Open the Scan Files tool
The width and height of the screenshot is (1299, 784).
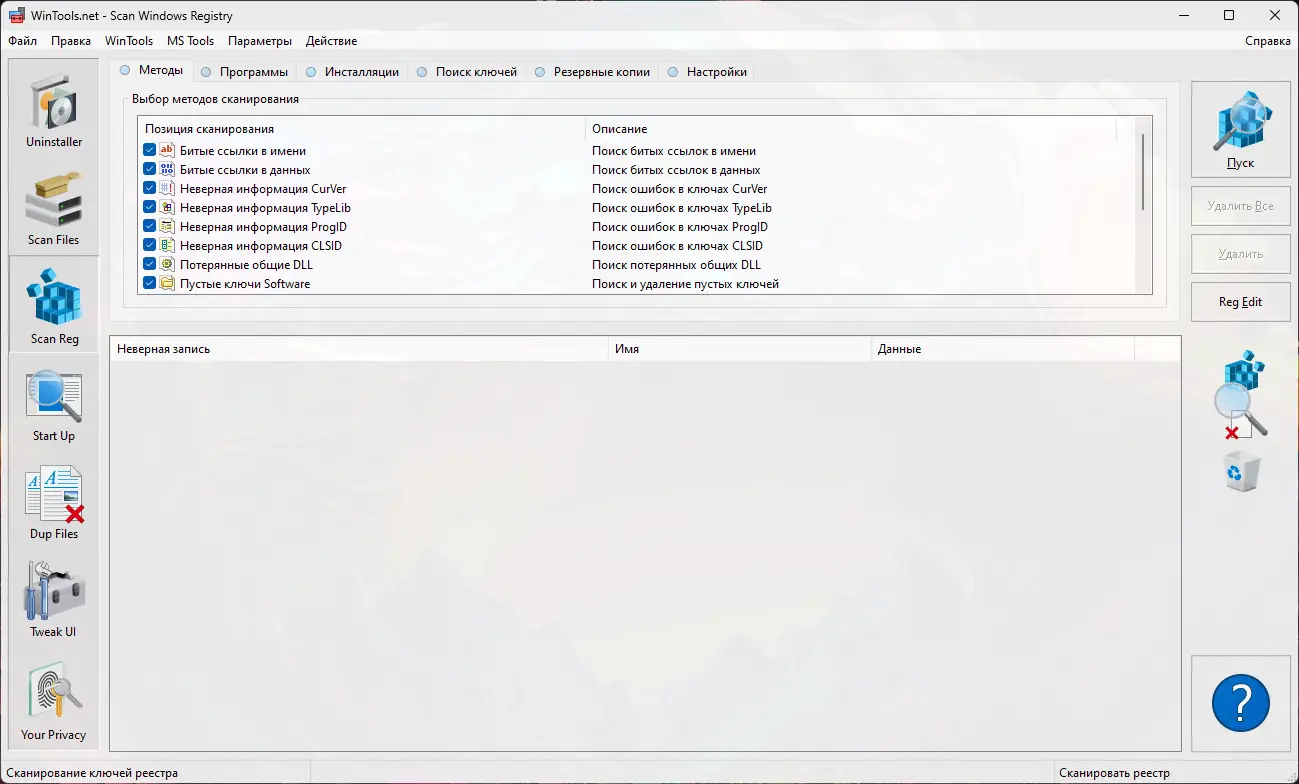(x=54, y=207)
